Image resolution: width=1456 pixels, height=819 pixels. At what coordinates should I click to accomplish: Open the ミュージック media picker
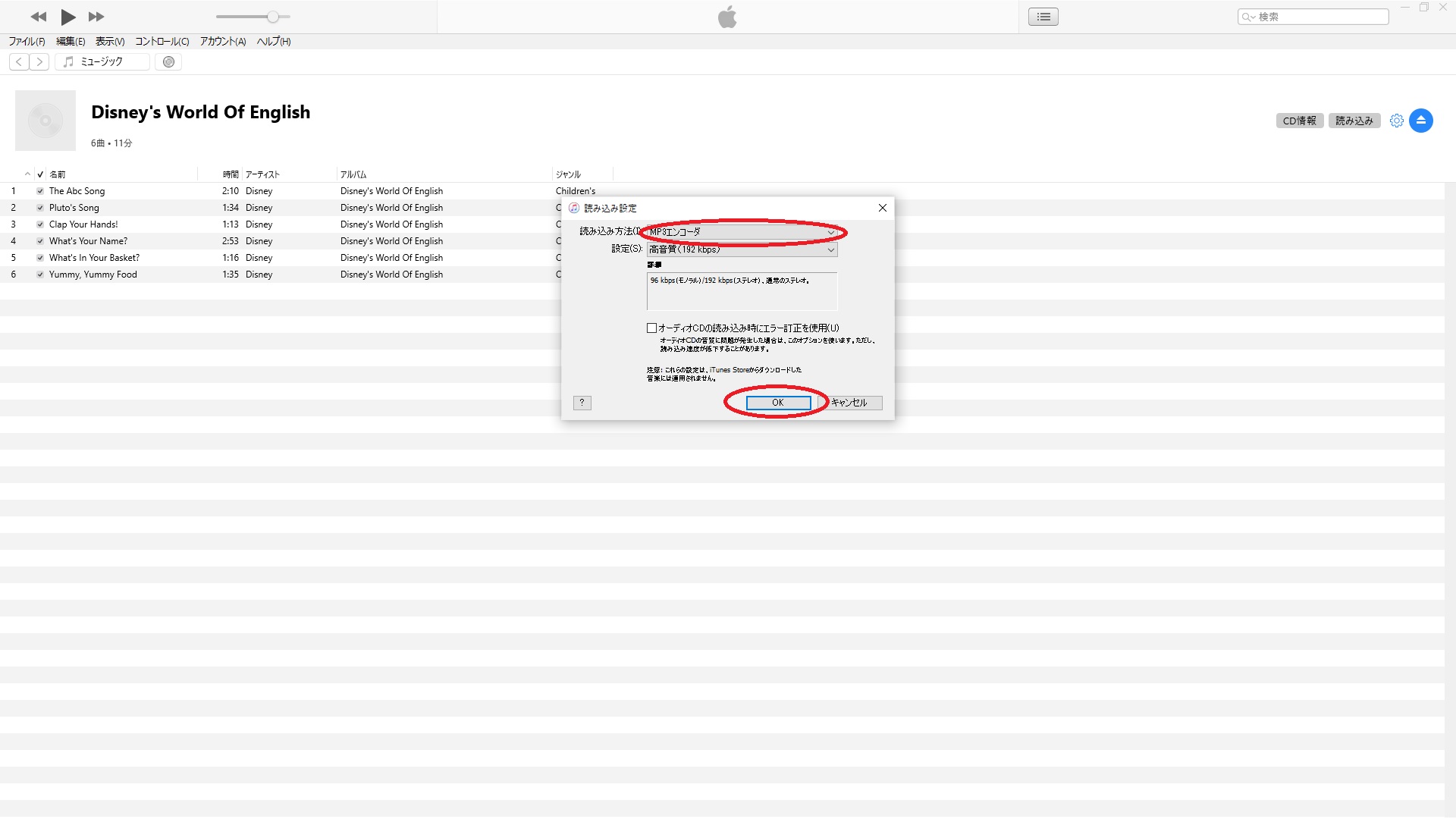(x=102, y=62)
